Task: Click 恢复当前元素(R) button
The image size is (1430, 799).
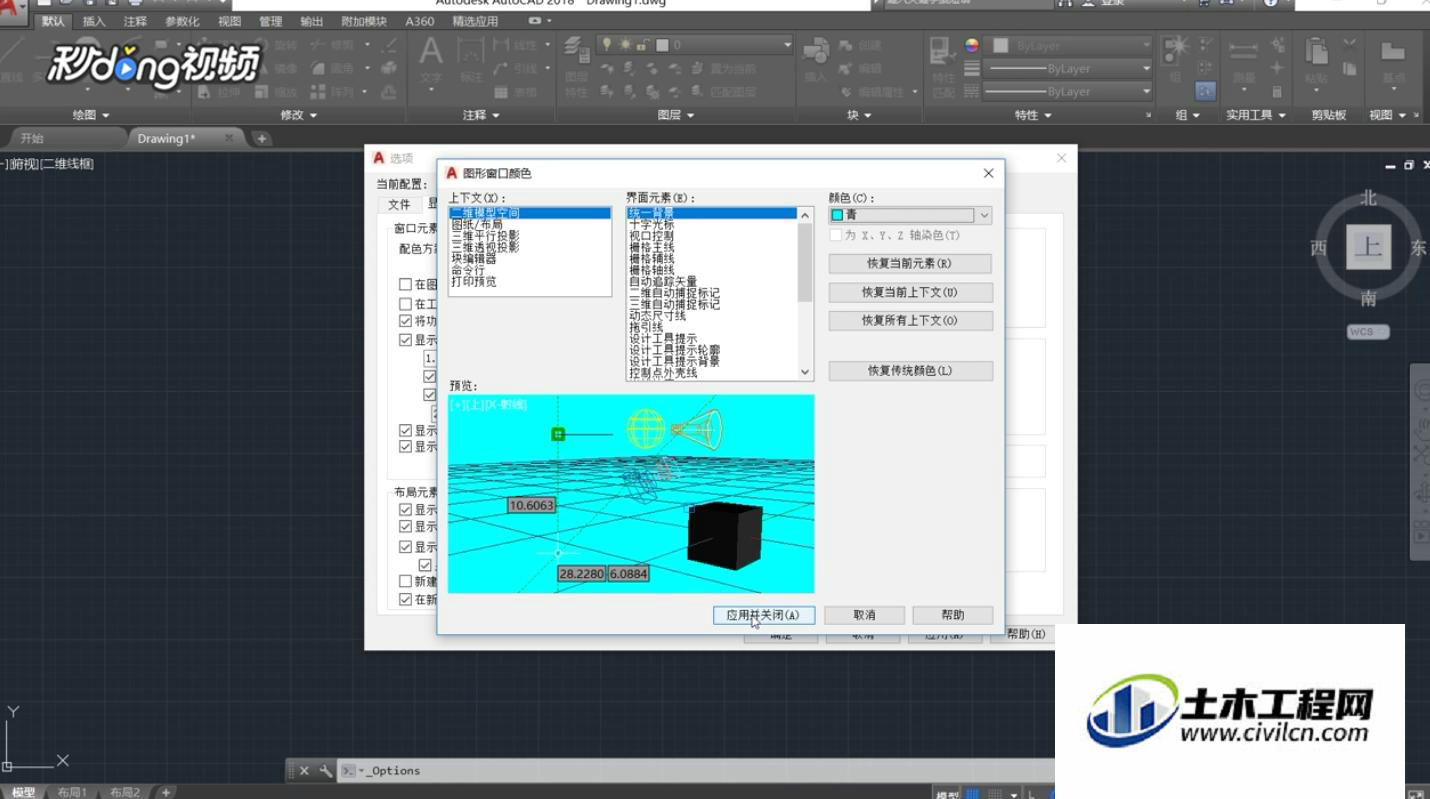Action: (x=909, y=264)
